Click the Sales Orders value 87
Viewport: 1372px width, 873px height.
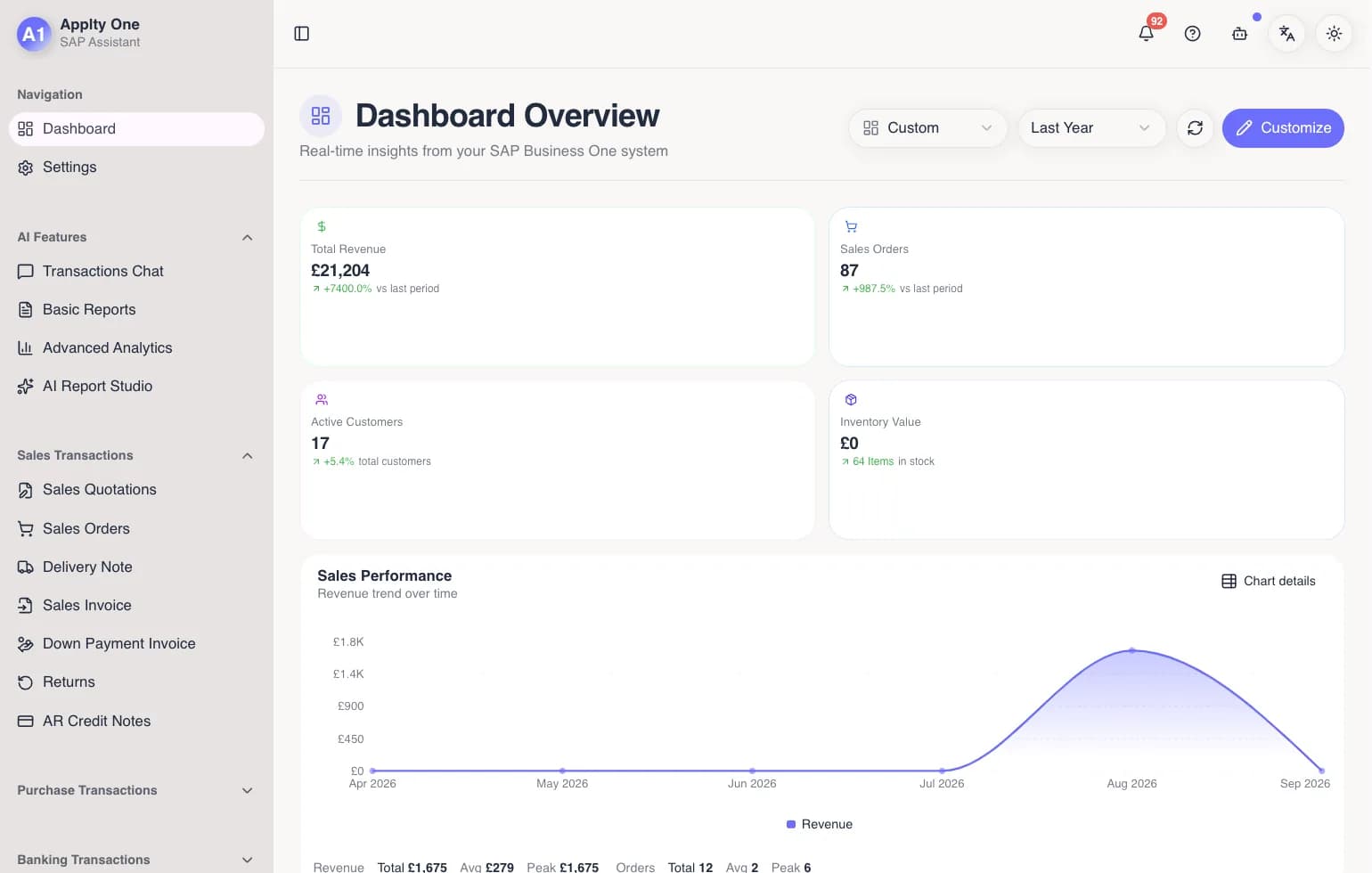point(849,270)
